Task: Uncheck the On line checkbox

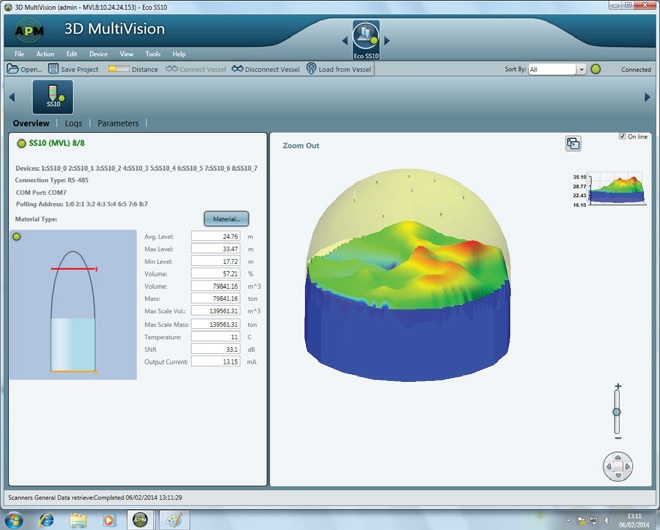Action: [x=622, y=136]
